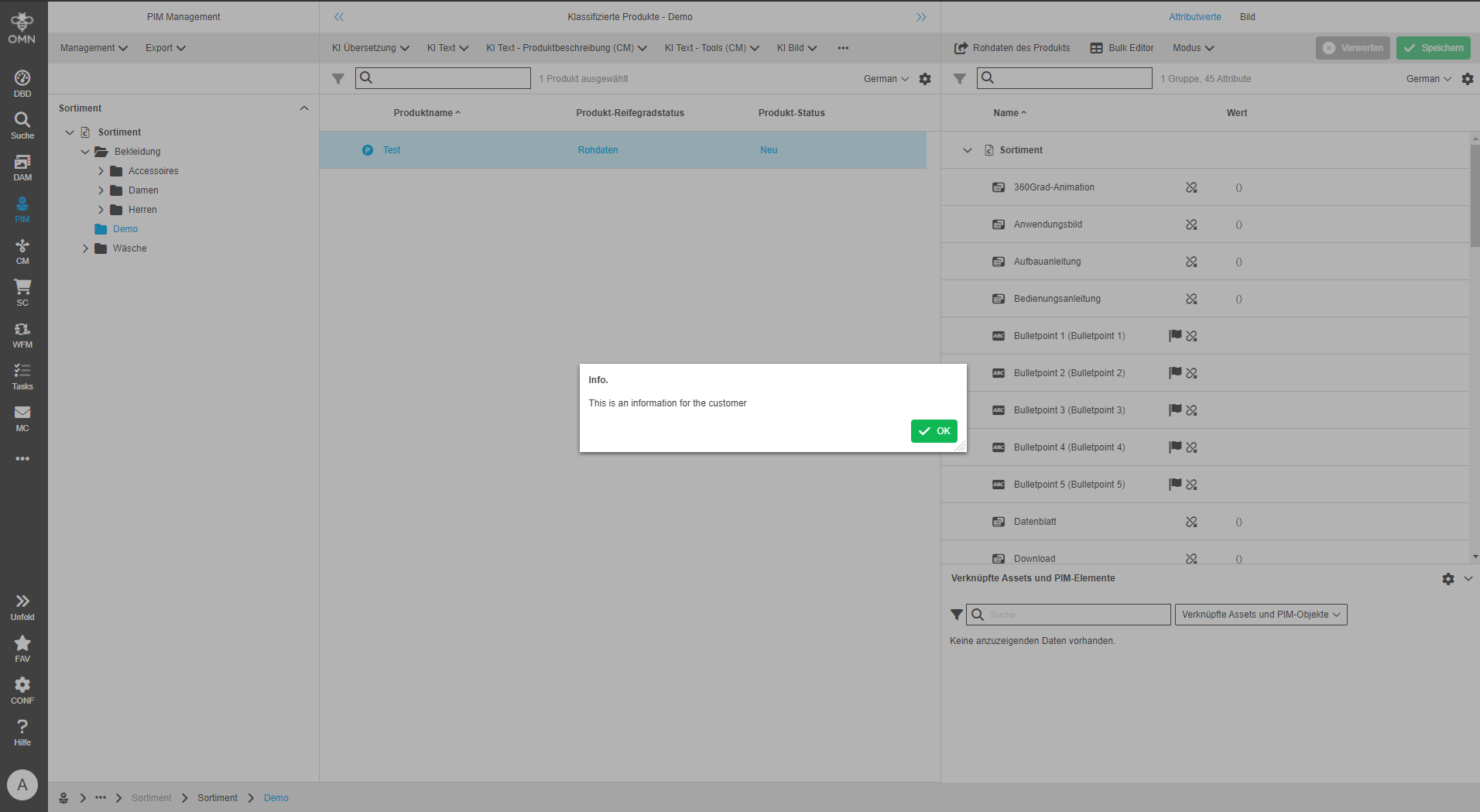
Task: Switch to the Bild tab
Action: (1247, 16)
